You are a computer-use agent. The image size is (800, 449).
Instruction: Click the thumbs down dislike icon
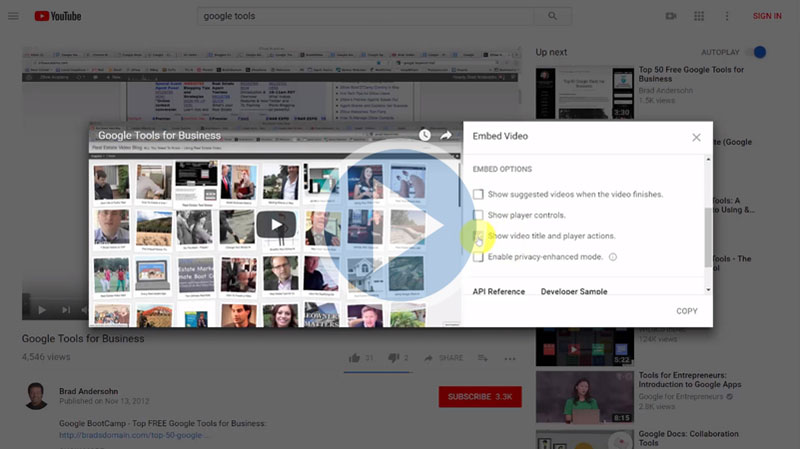pos(392,358)
